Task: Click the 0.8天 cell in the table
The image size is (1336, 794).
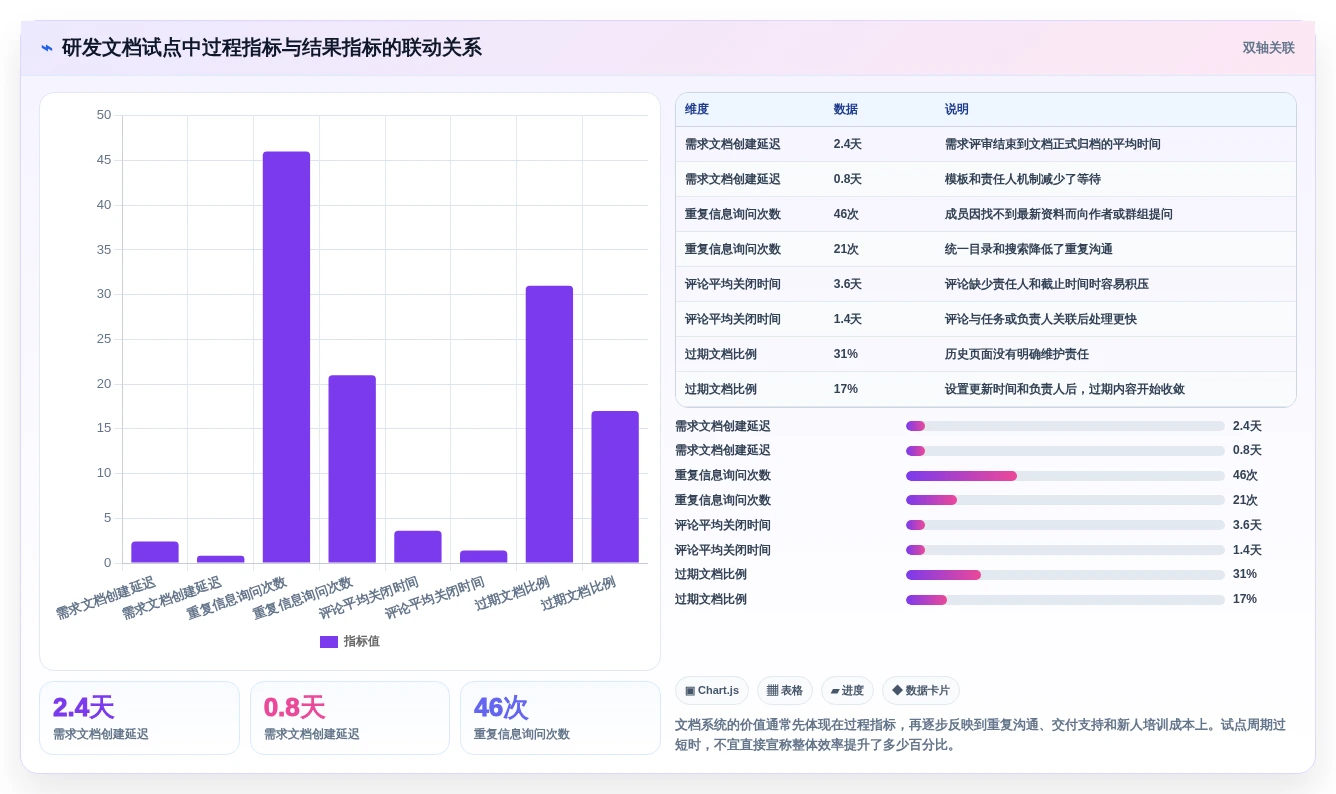Action: tap(848, 180)
